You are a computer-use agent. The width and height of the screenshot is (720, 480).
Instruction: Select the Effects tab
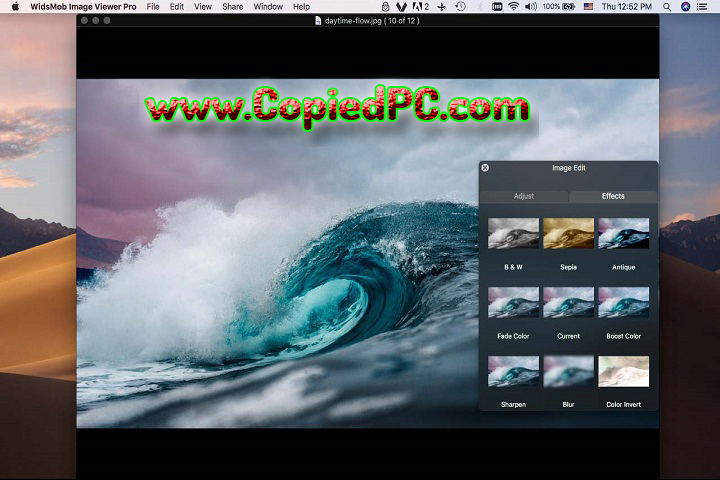pyautogui.click(x=613, y=196)
